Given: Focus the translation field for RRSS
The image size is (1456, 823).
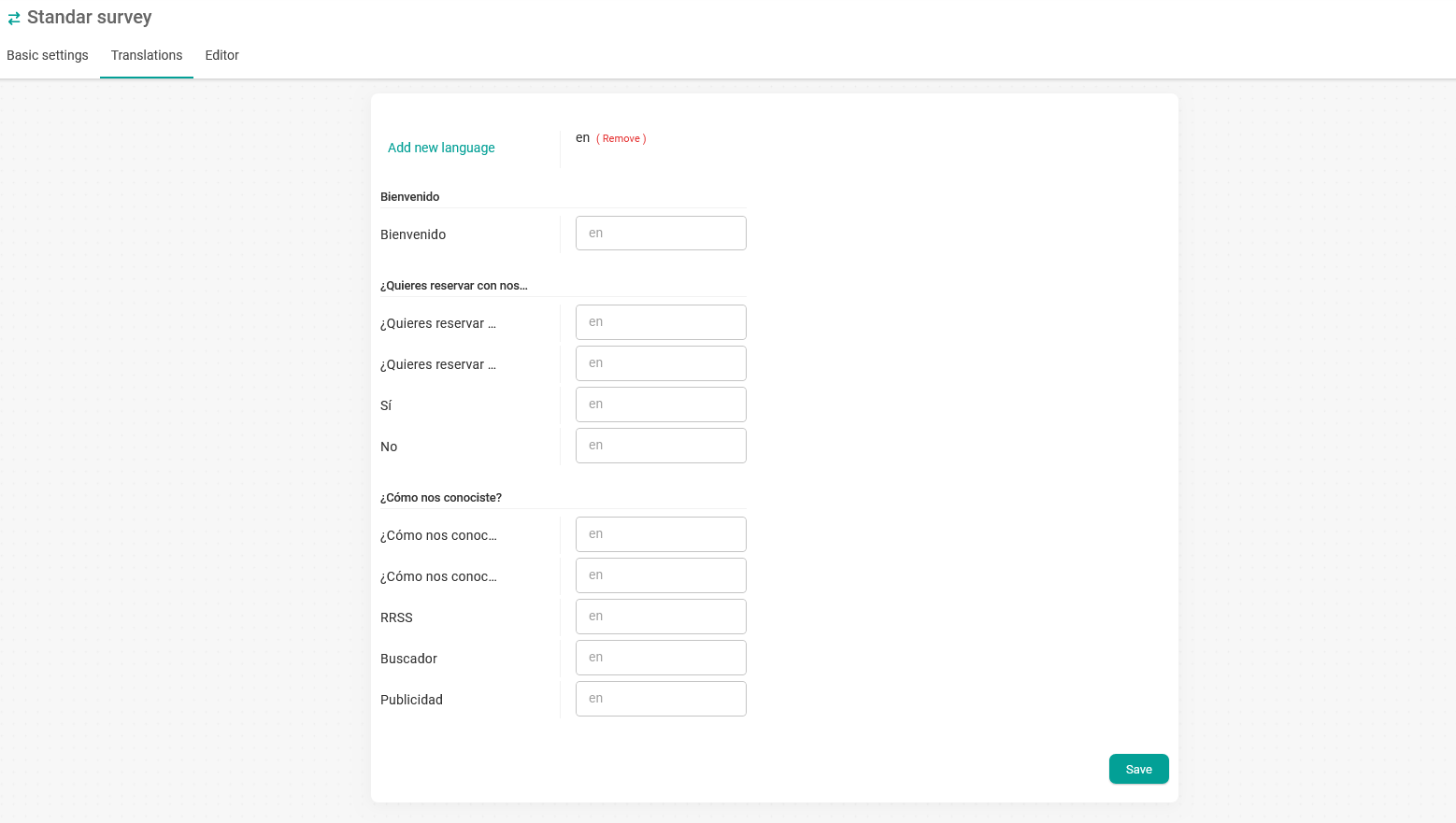Looking at the screenshot, I should pyautogui.click(x=661, y=617).
